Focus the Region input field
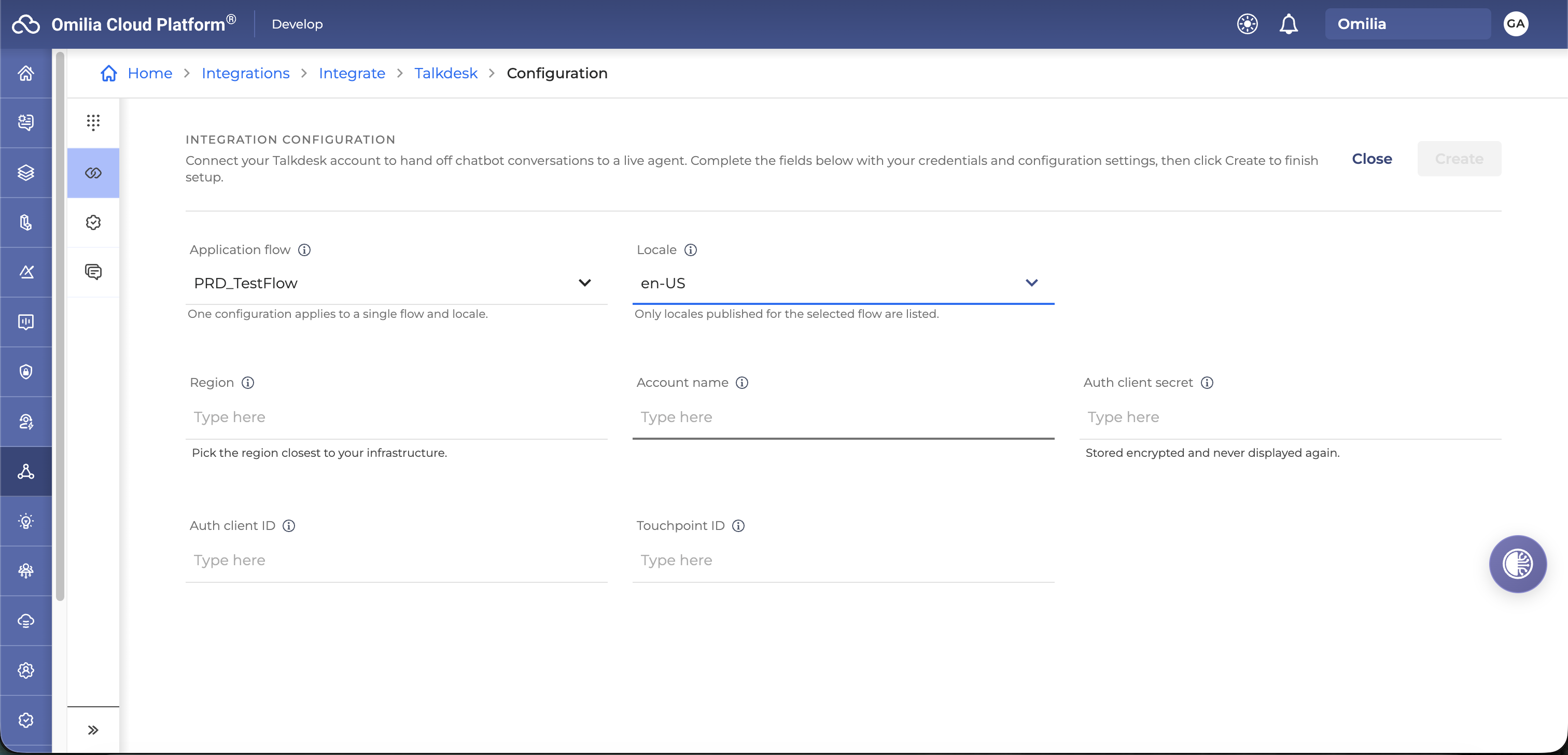The height and width of the screenshot is (755, 1568). point(396,417)
